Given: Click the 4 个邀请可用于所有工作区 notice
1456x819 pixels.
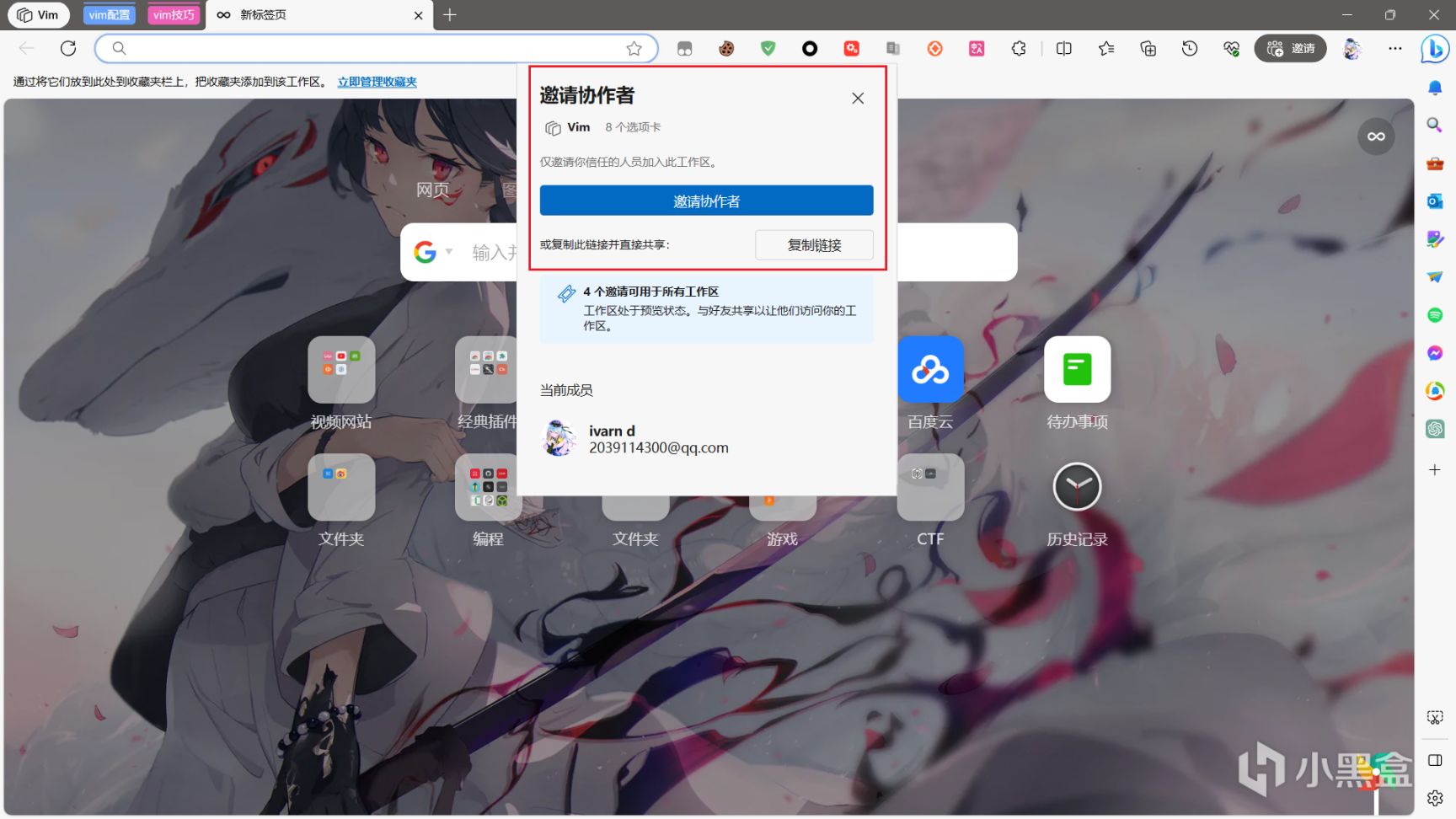Looking at the screenshot, I should (x=706, y=308).
